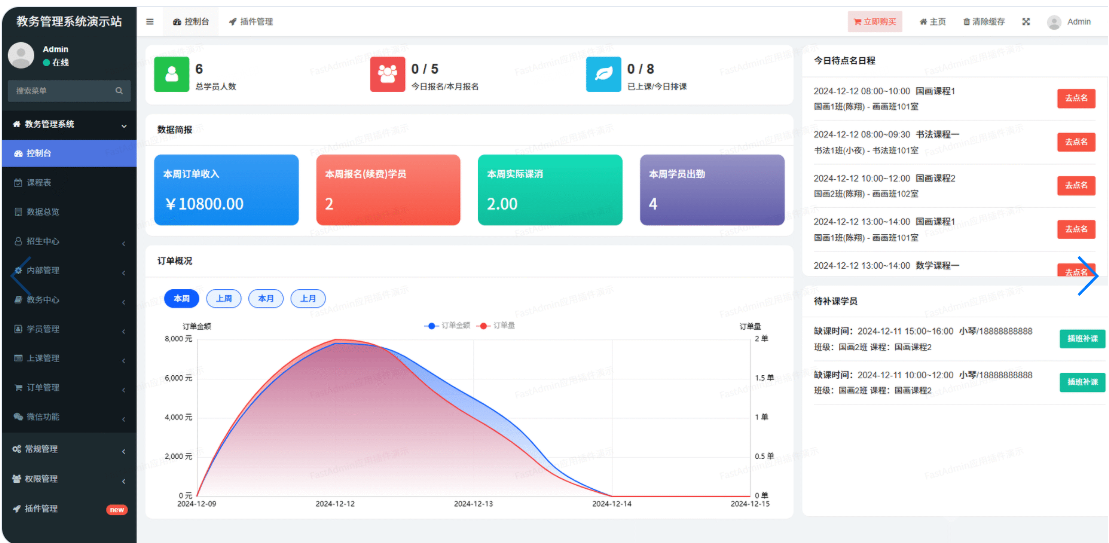Select the 上周 time range pill

[224, 298]
